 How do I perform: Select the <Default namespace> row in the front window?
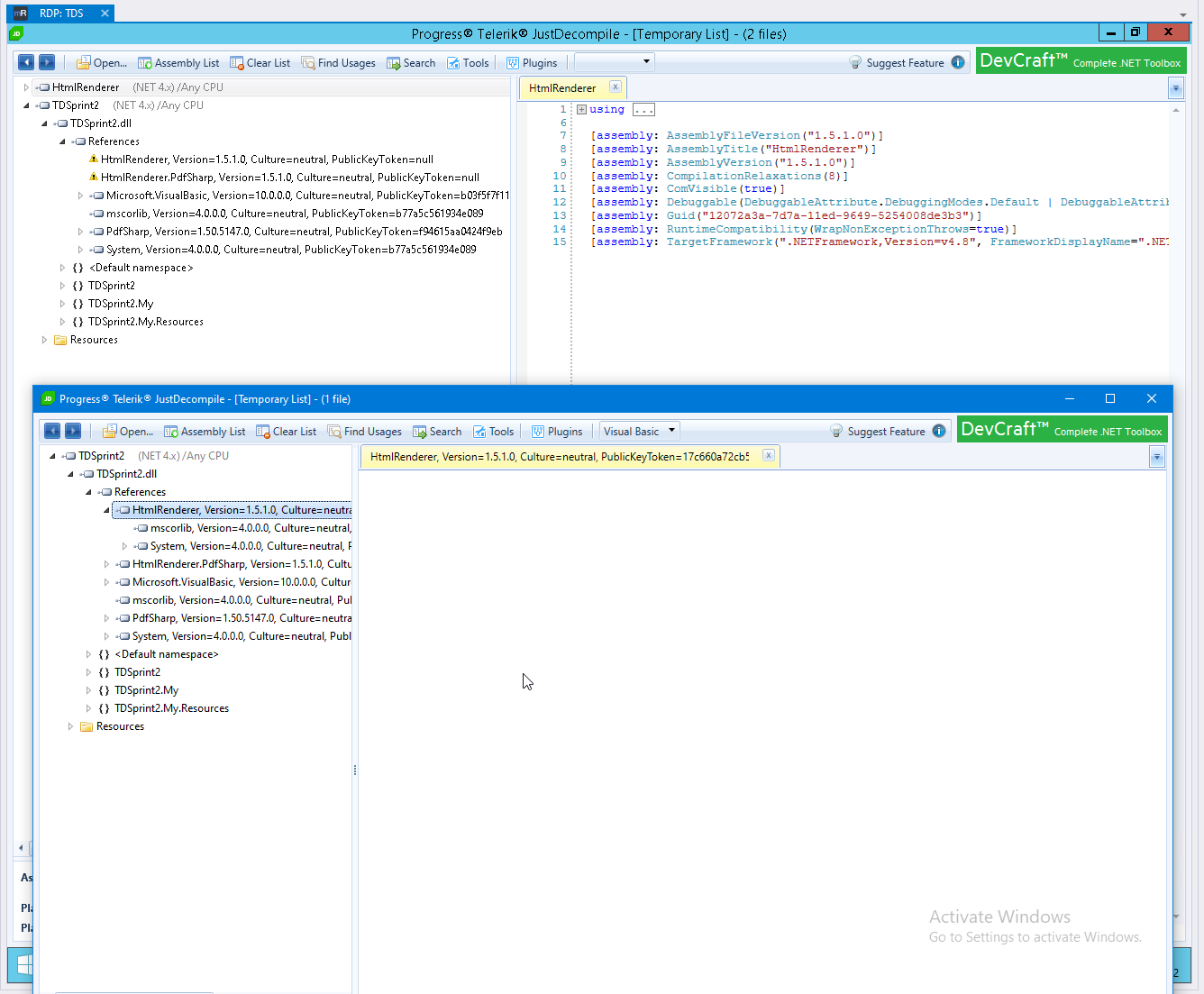point(159,654)
